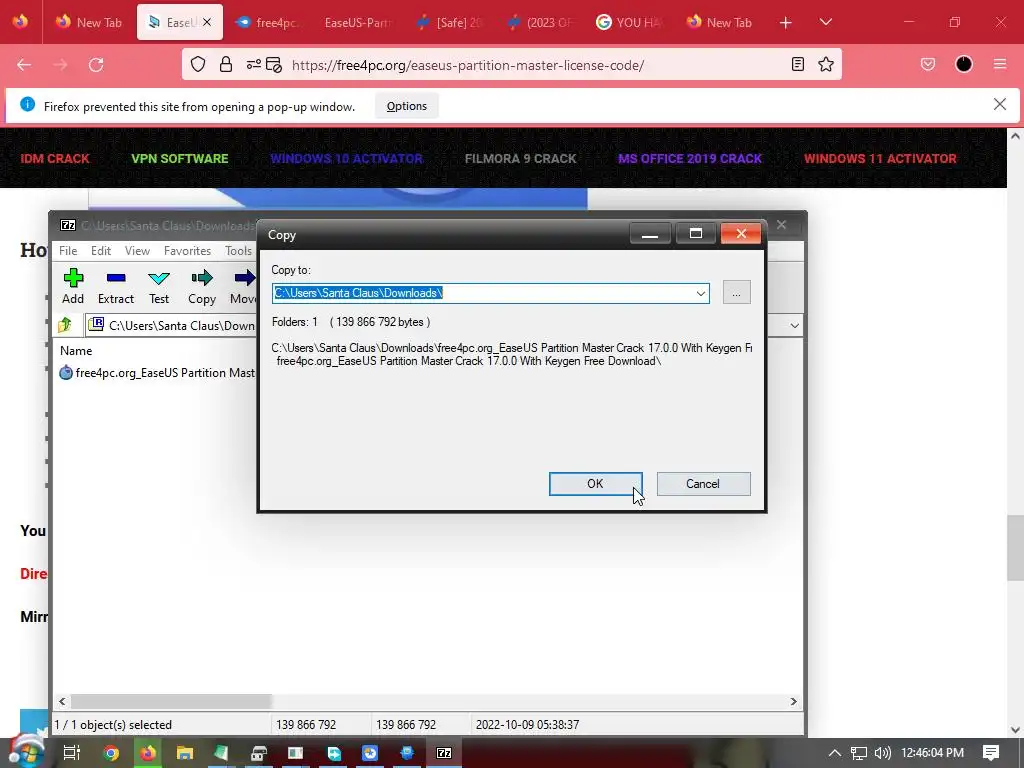Open a new tab with plus button
Screen dimensions: 1024x768
click(786, 22)
